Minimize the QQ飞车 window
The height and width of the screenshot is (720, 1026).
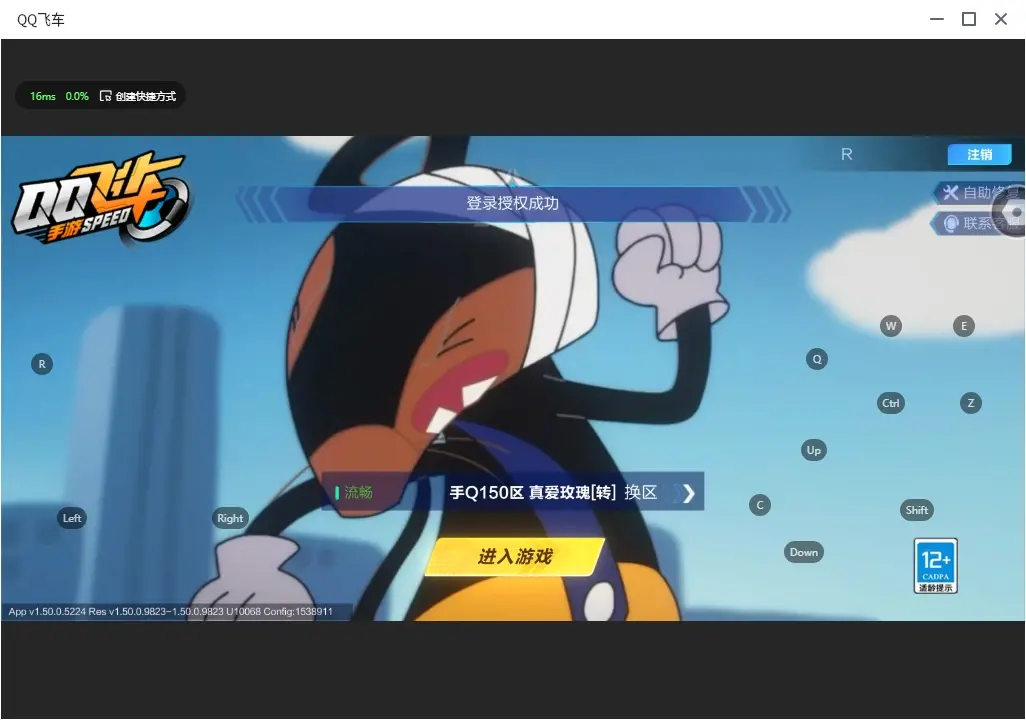click(937, 19)
